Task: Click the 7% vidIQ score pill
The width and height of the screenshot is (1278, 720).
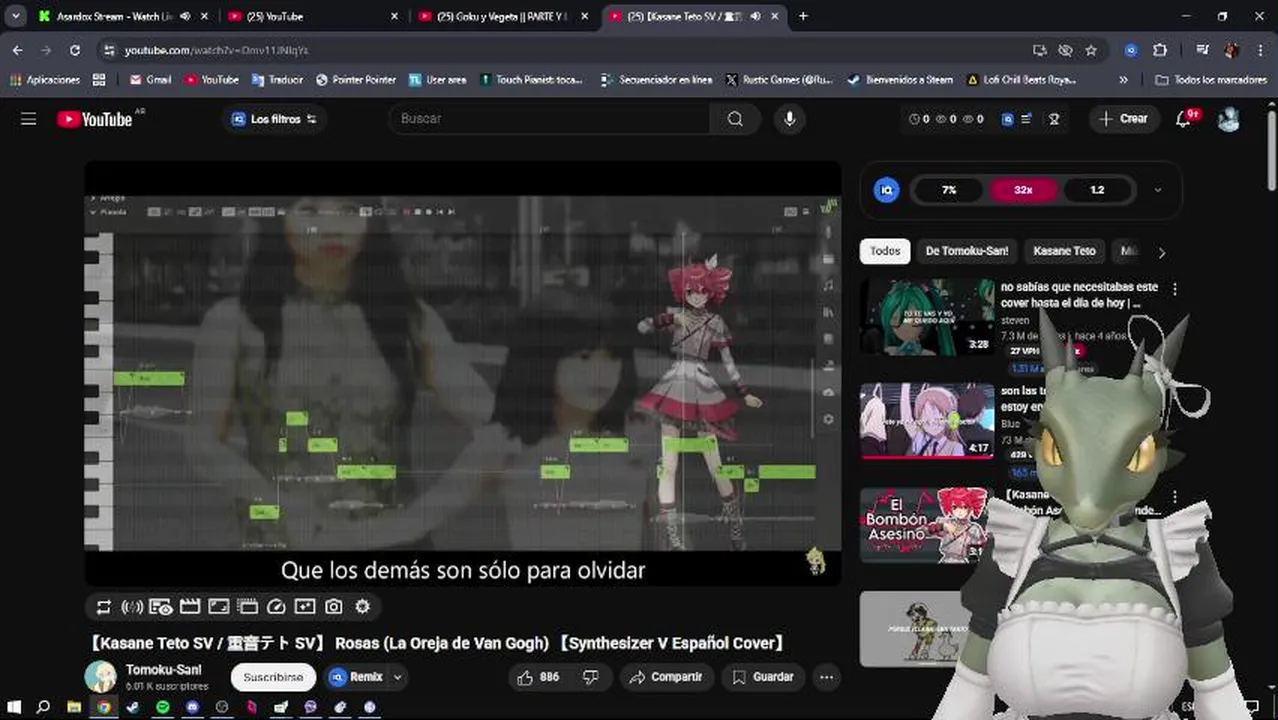Action: tap(949, 190)
